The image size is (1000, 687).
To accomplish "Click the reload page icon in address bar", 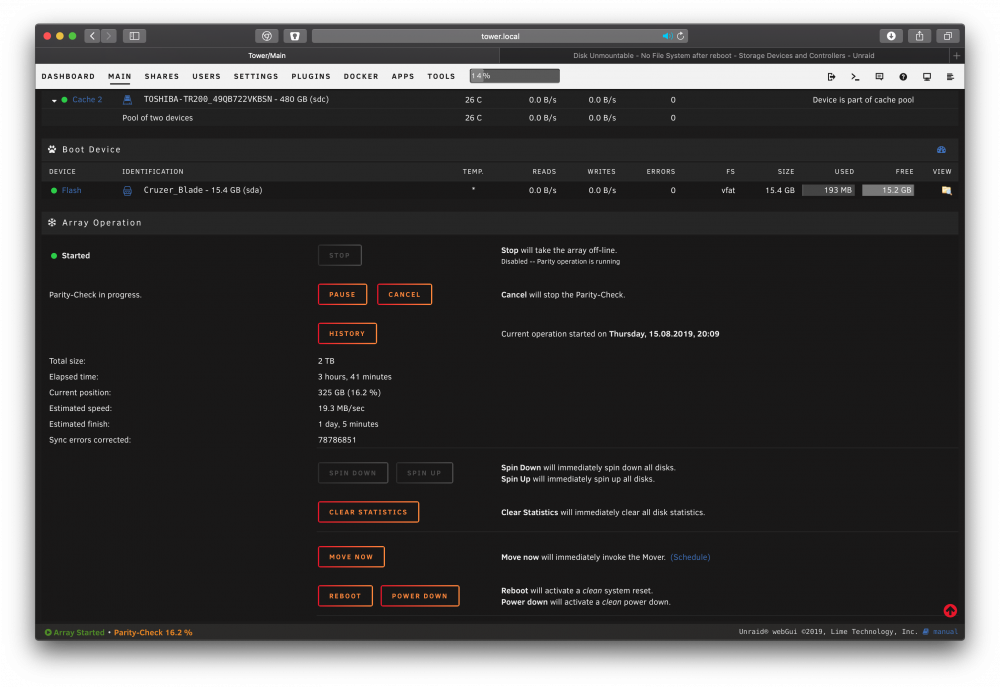I will coord(680,36).
